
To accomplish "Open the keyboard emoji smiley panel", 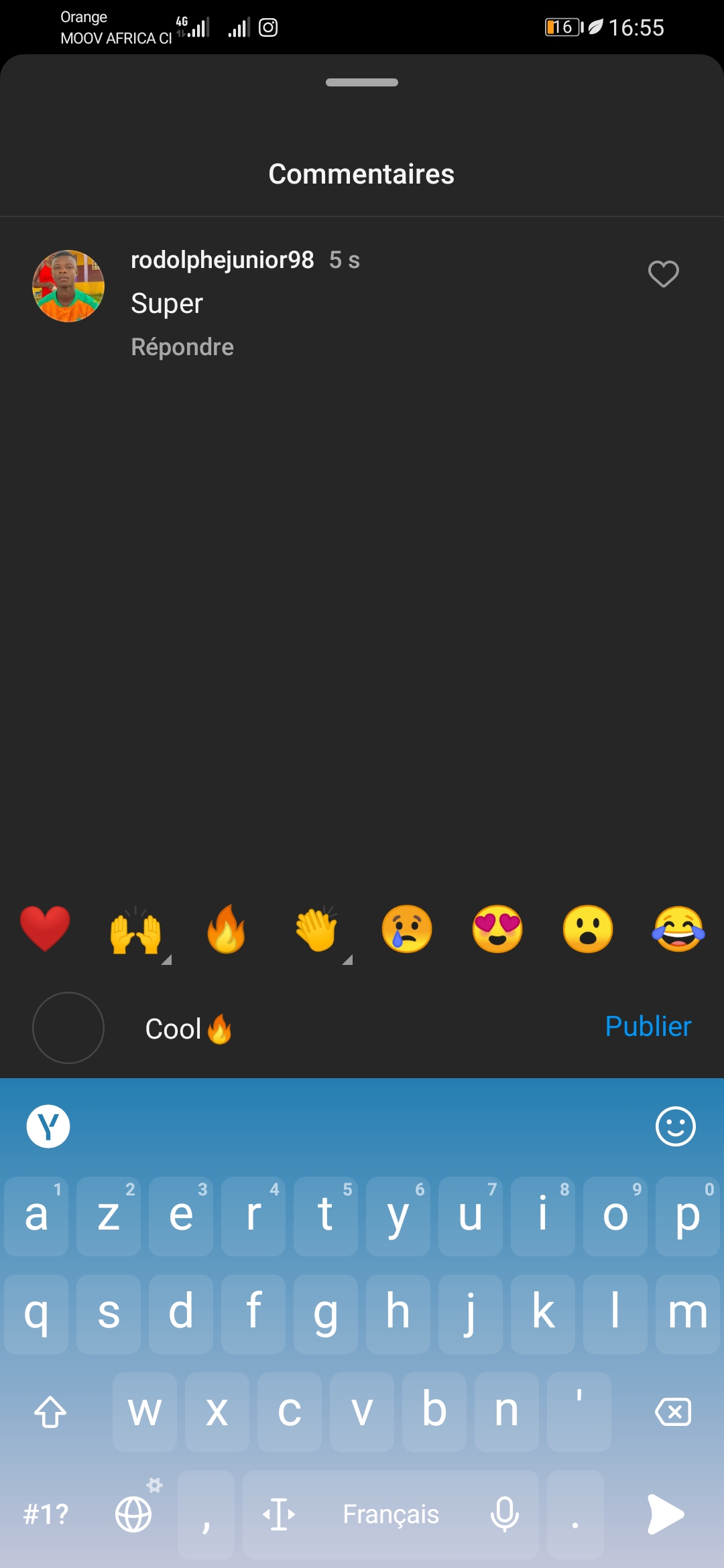I will point(675,1126).
